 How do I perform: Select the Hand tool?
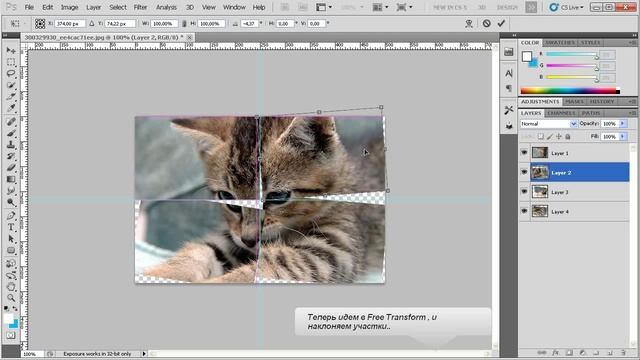[11, 287]
